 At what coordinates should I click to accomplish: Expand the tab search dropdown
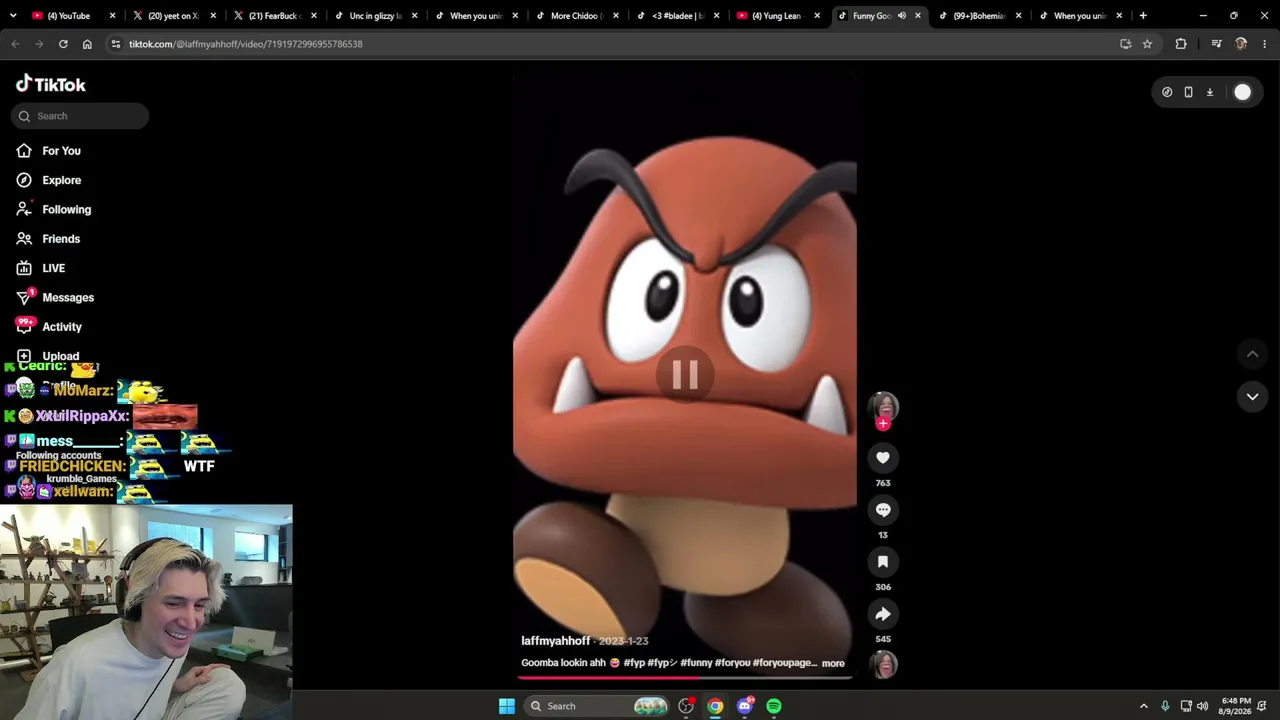pyautogui.click(x=15, y=16)
